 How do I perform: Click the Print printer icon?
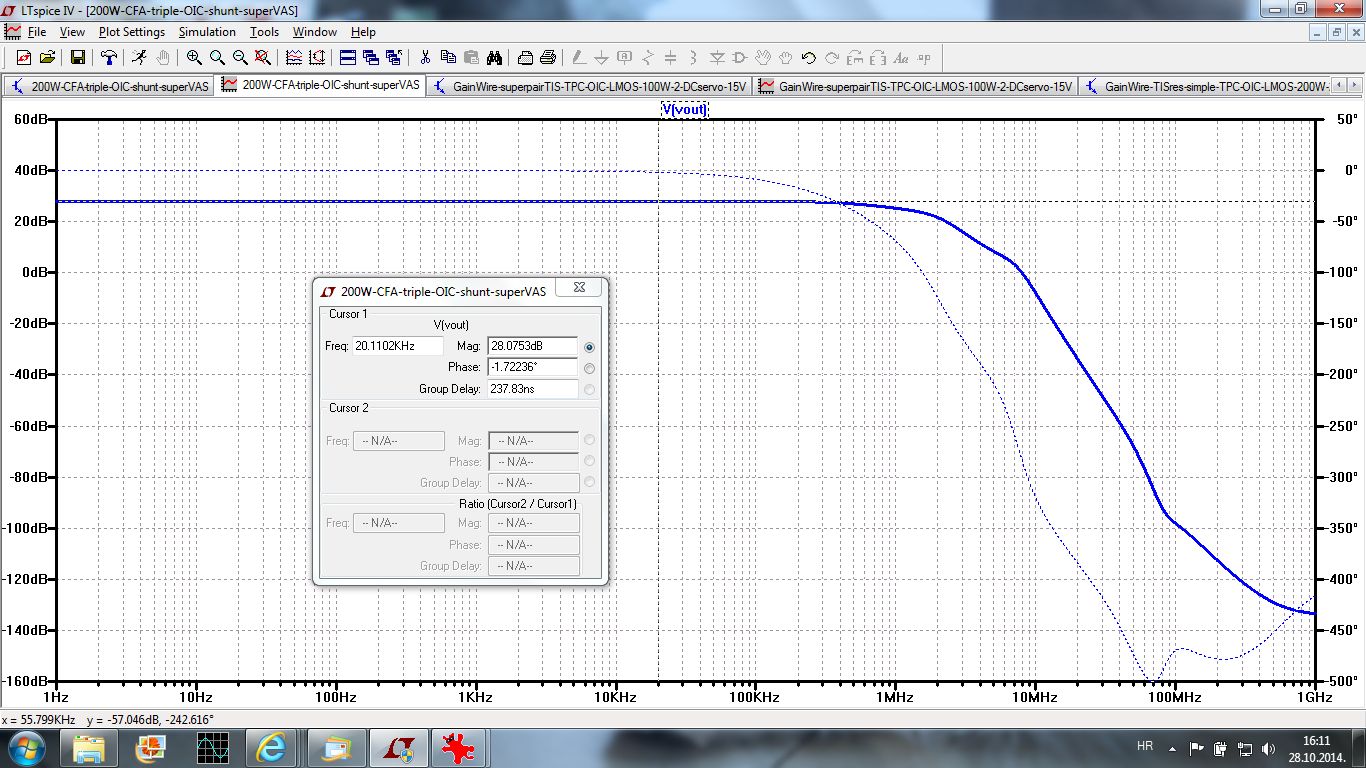pyautogui.click(x=548, y=57)
